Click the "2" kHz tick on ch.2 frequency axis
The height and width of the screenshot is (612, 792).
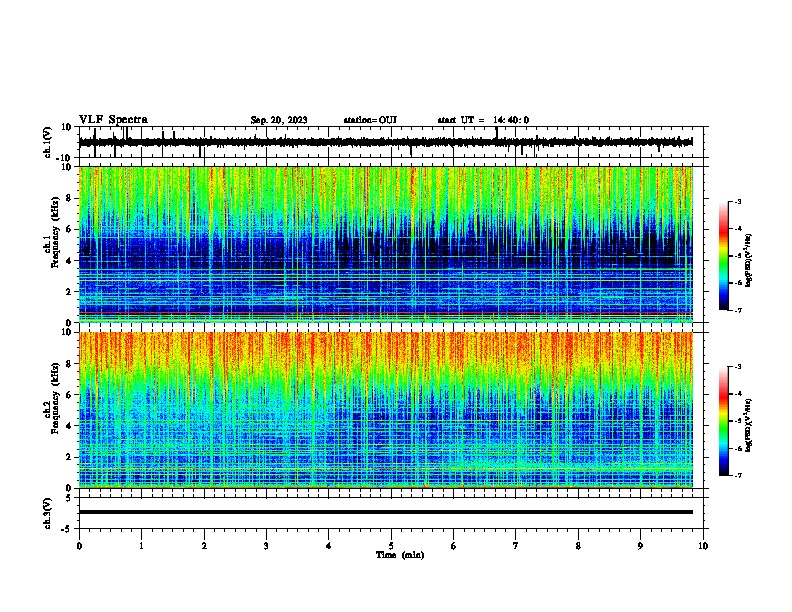pyautogui.click(x=69, y=457)
